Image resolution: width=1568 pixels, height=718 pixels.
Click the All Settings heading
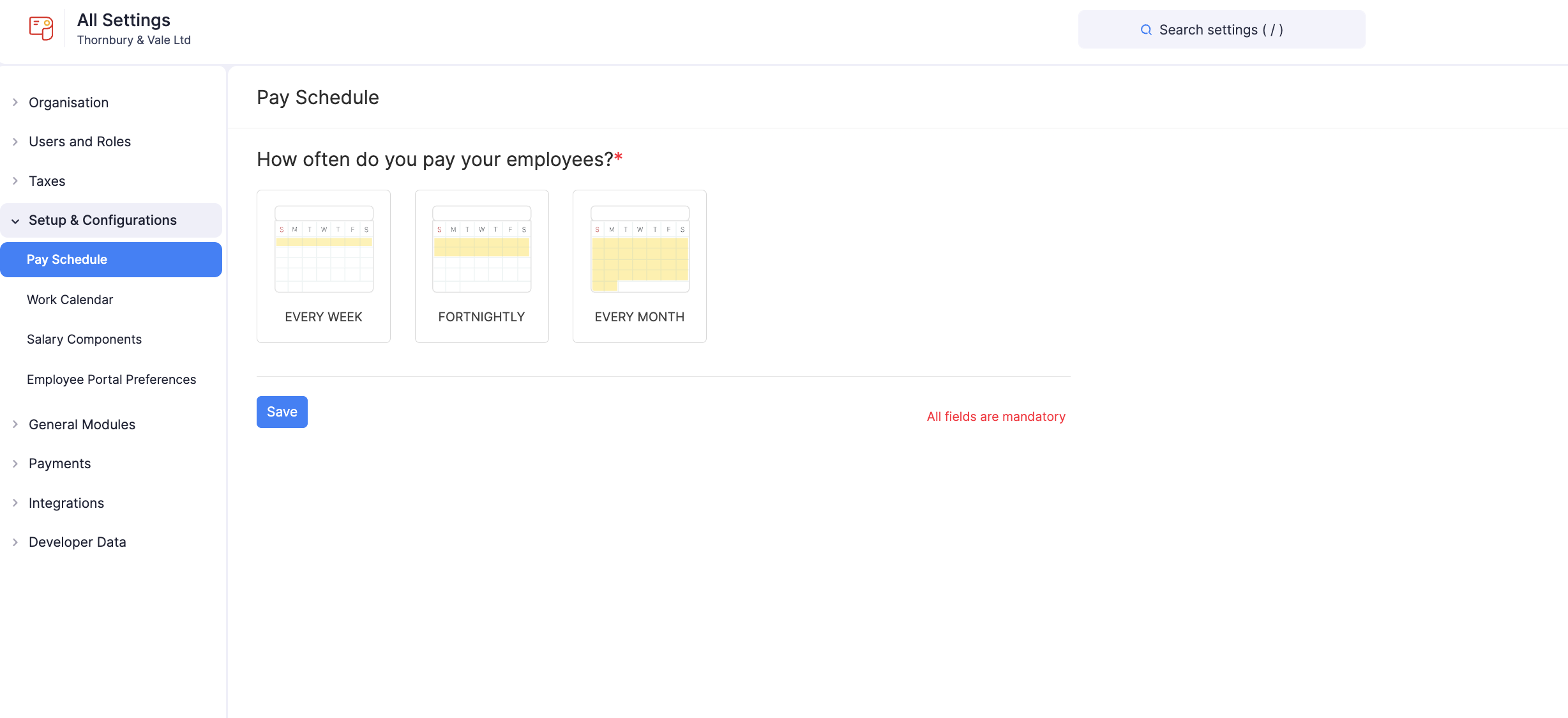[124, 20]
